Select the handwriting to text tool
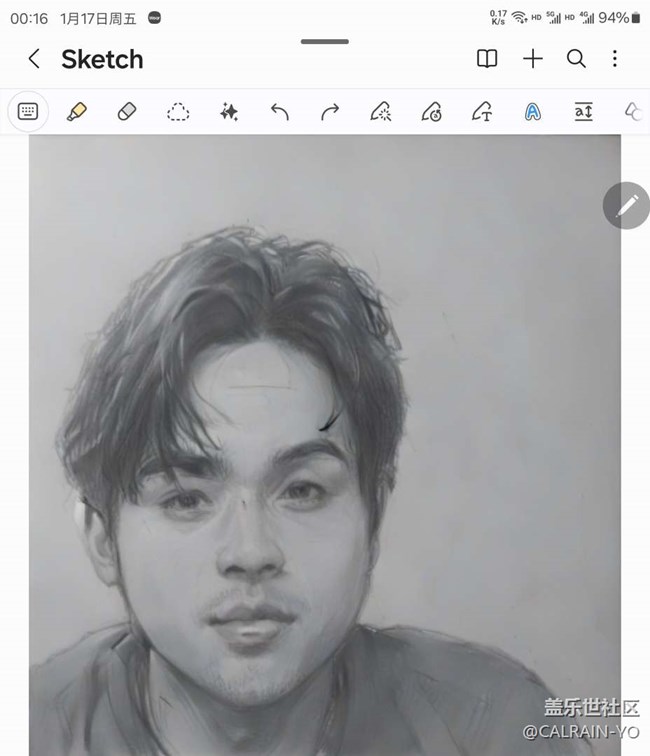This screenshot has height=756, width=650. pos(482,112)
